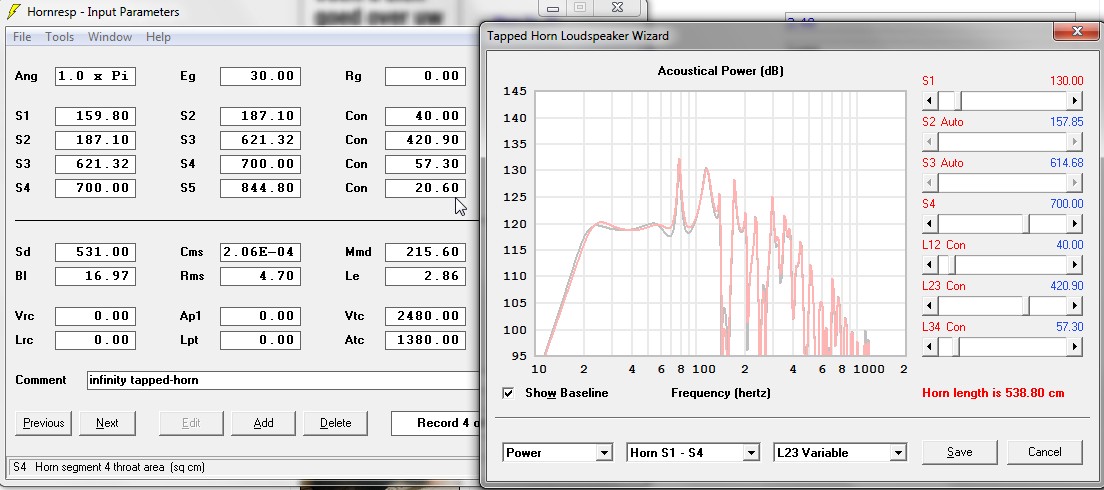Open the Window menu

110,37
